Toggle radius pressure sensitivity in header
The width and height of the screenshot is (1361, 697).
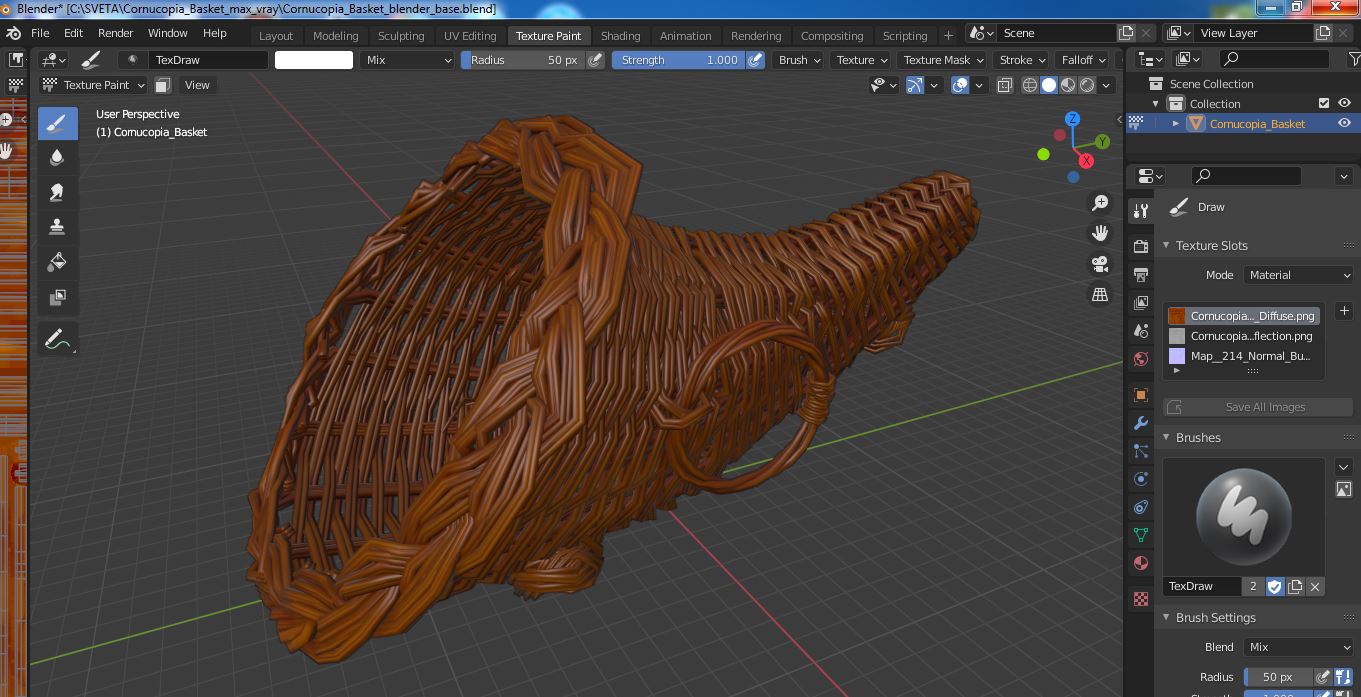click(x=595, y=60)
